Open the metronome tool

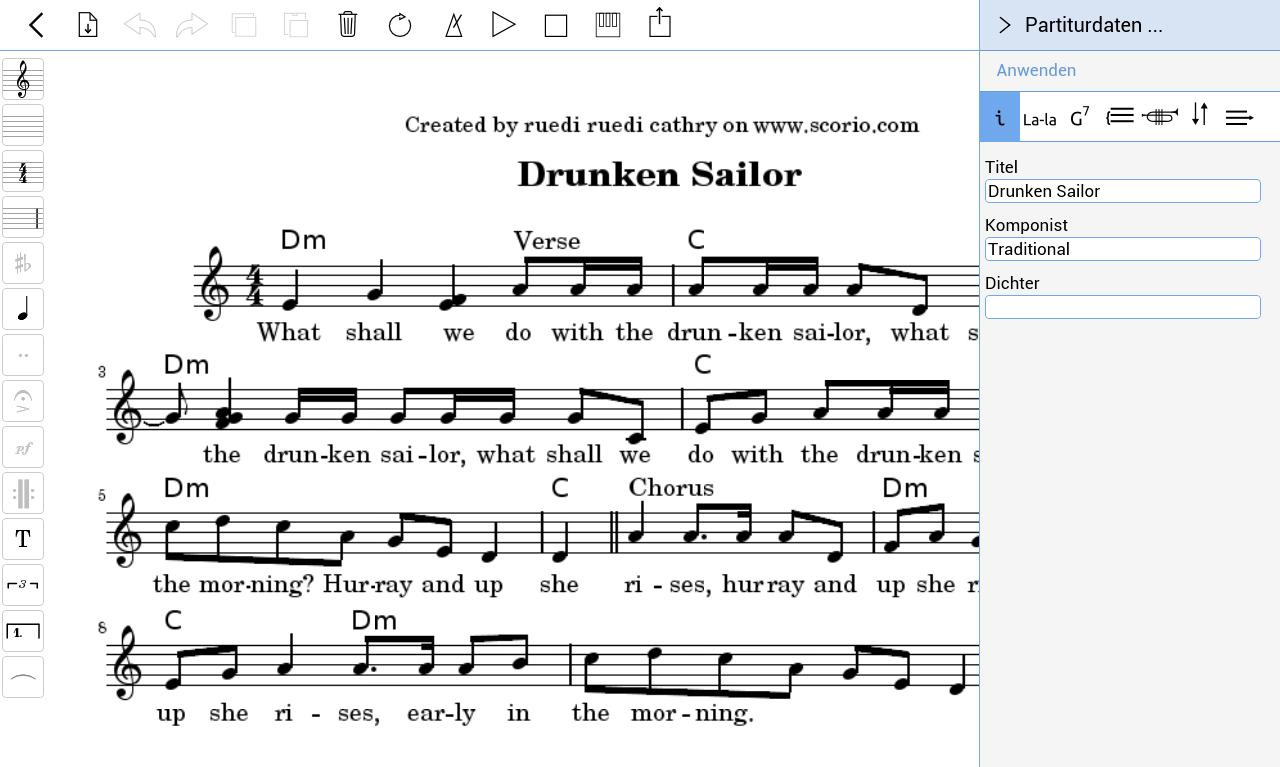point(453,25)
